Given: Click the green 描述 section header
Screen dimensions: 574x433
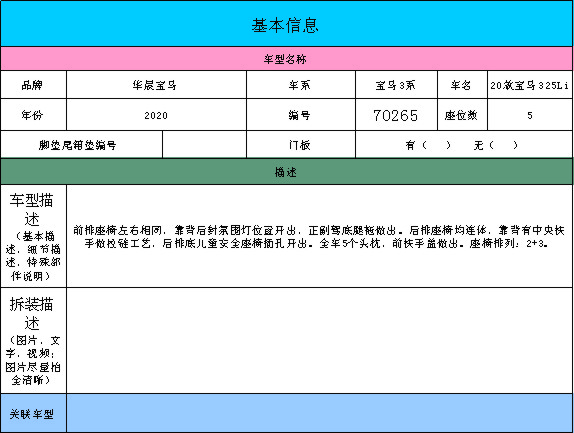Looking at the screenshot, I should click(x=287, y=172).
